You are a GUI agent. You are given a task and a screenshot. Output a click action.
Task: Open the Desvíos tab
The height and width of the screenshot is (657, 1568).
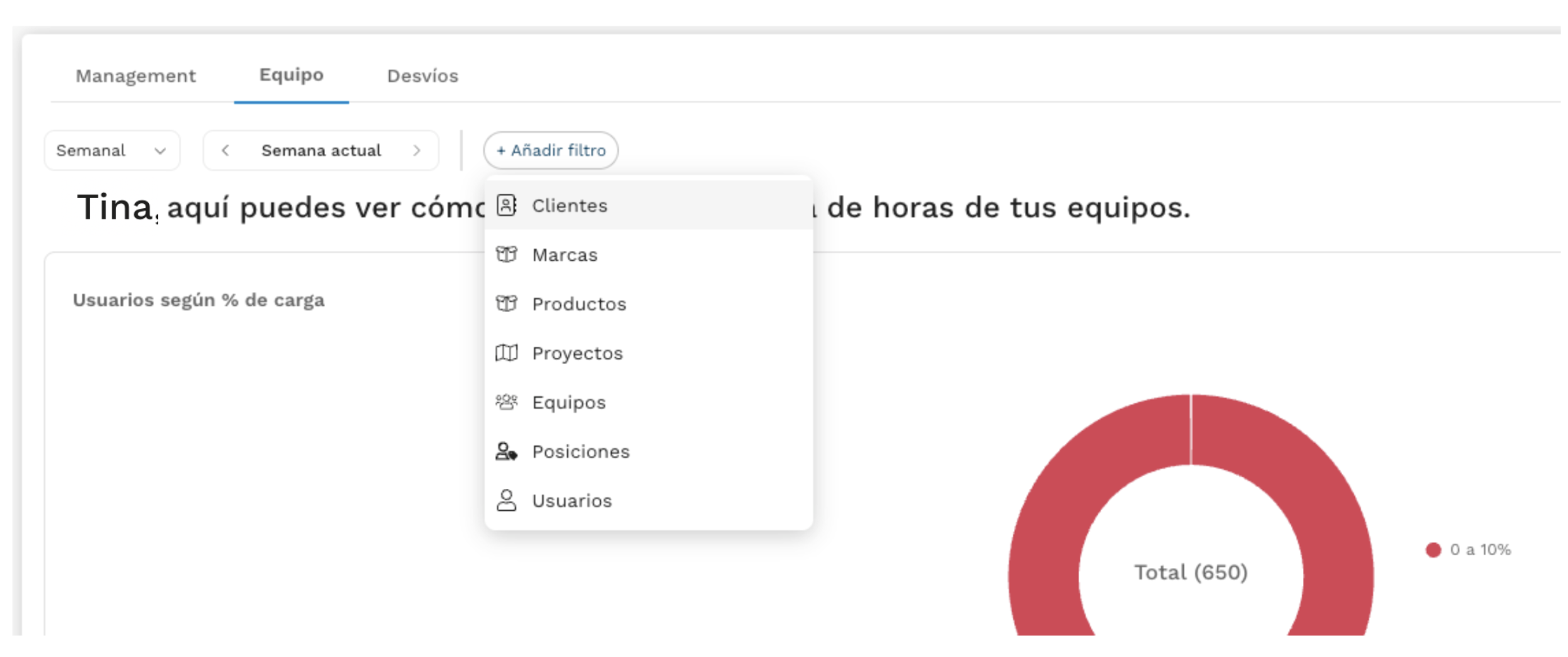tap(423, 76)
